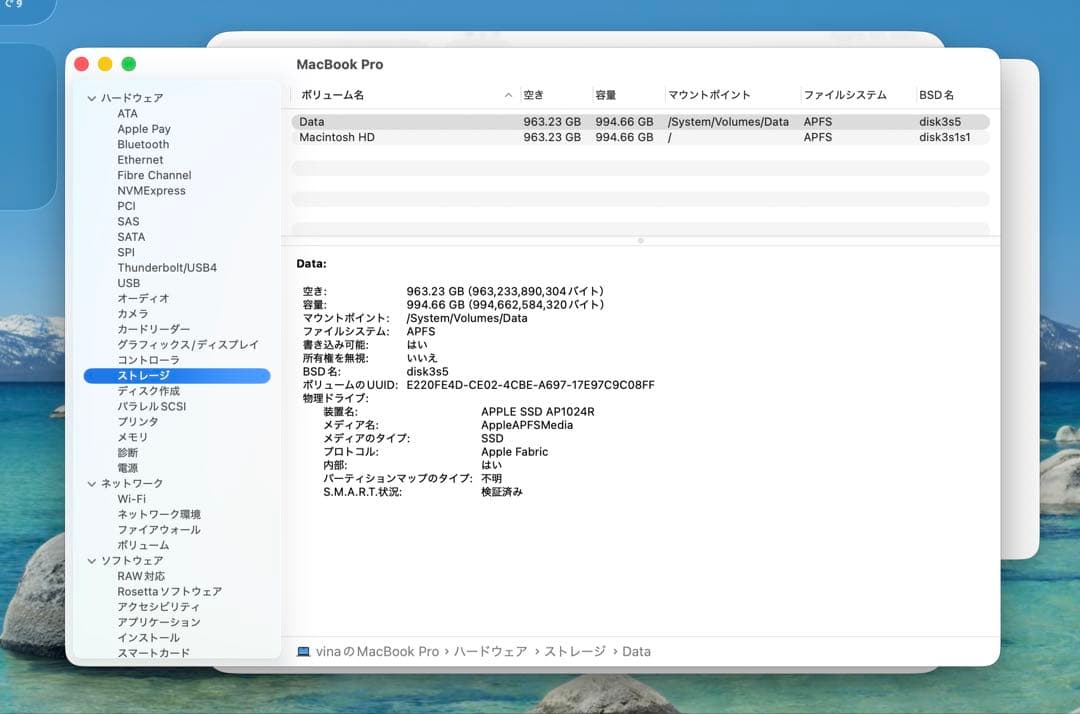Select カメラ in the sidebar
Screen dimensions: 1080x714
133,314
